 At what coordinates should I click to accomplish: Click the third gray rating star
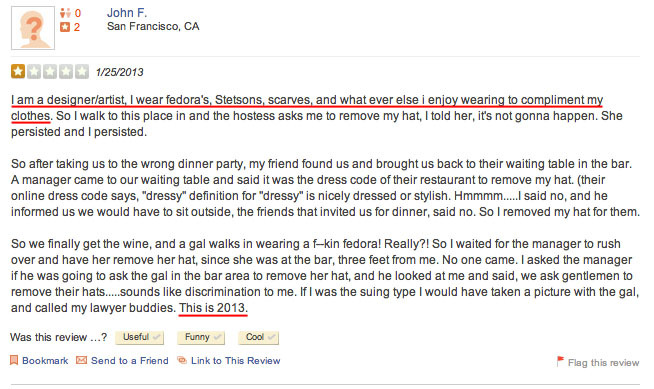coord(50,71)
